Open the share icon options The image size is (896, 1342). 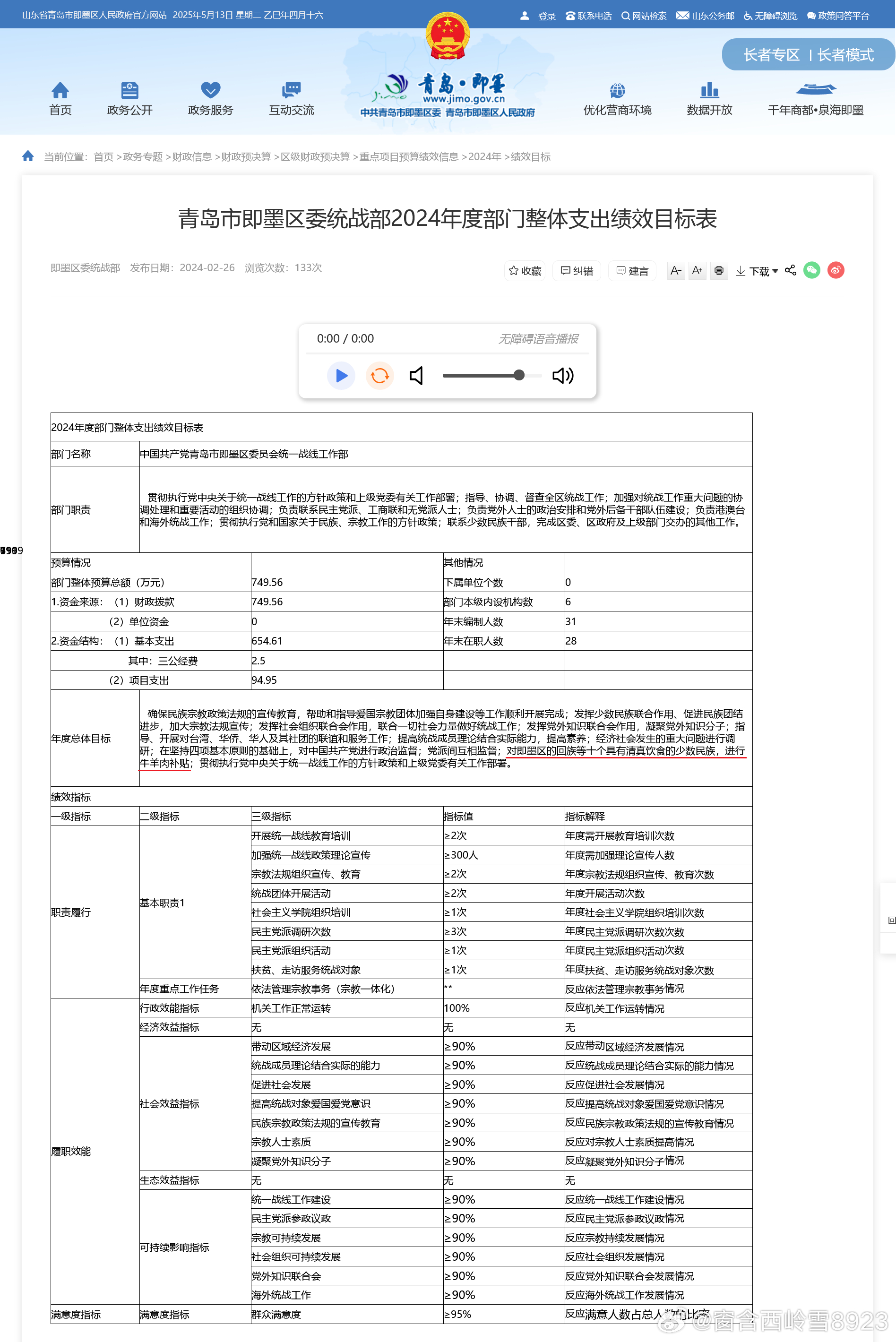coord(790,270)
